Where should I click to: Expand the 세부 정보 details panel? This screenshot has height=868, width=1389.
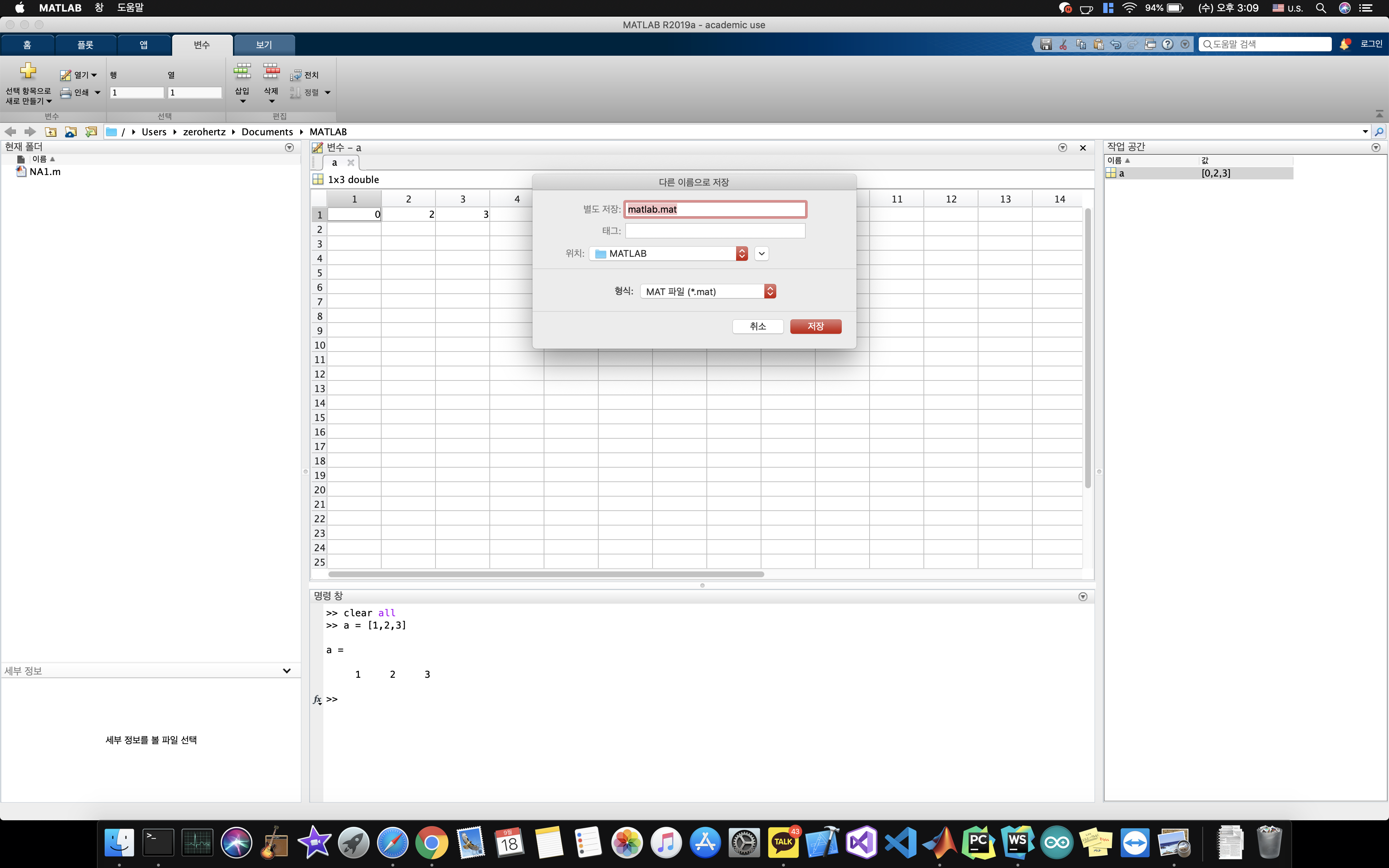point(286,671)
